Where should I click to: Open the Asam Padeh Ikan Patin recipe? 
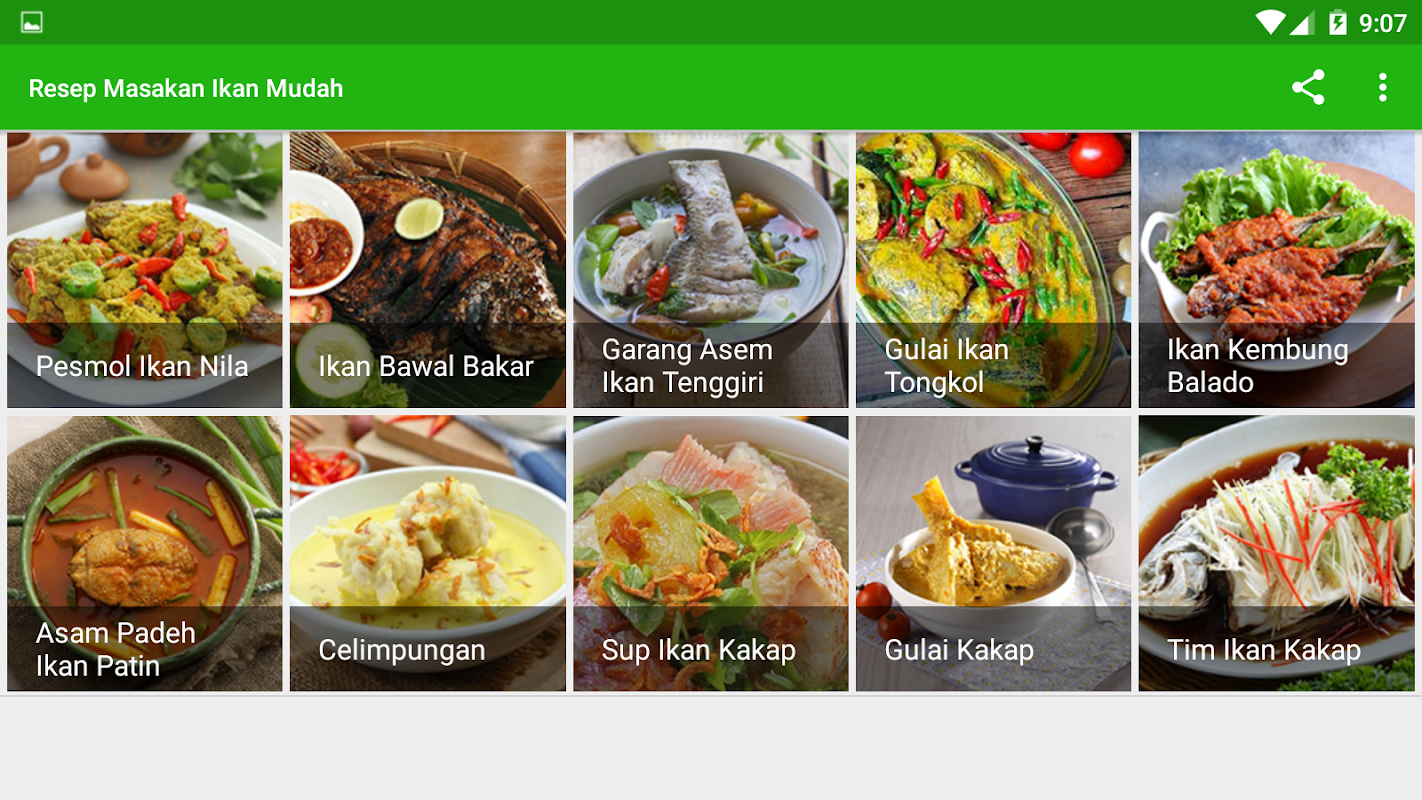pos(145,554)
